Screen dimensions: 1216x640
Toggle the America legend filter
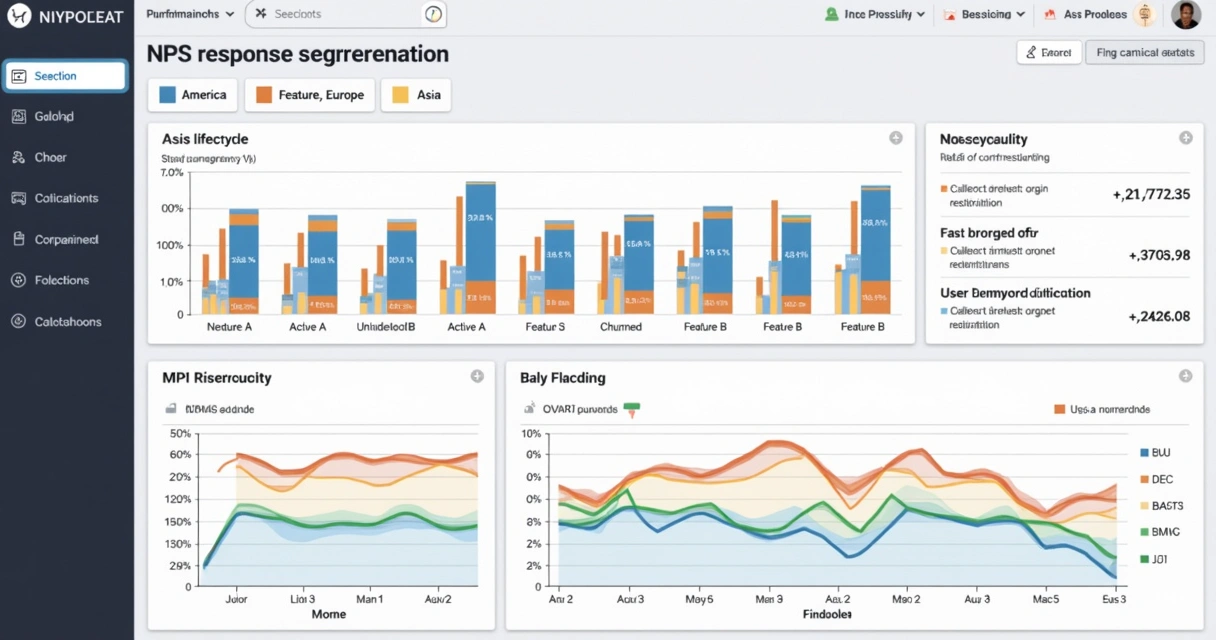[192, 95]
